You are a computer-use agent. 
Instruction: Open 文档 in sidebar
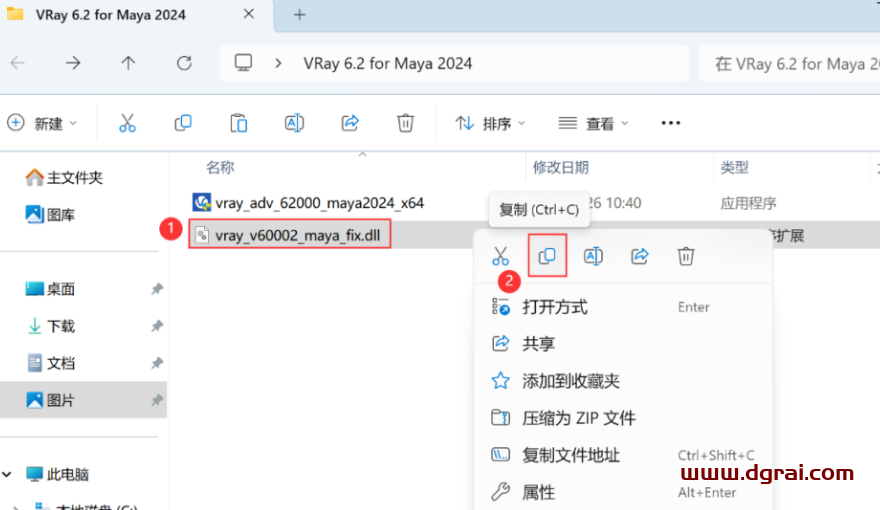51,363
